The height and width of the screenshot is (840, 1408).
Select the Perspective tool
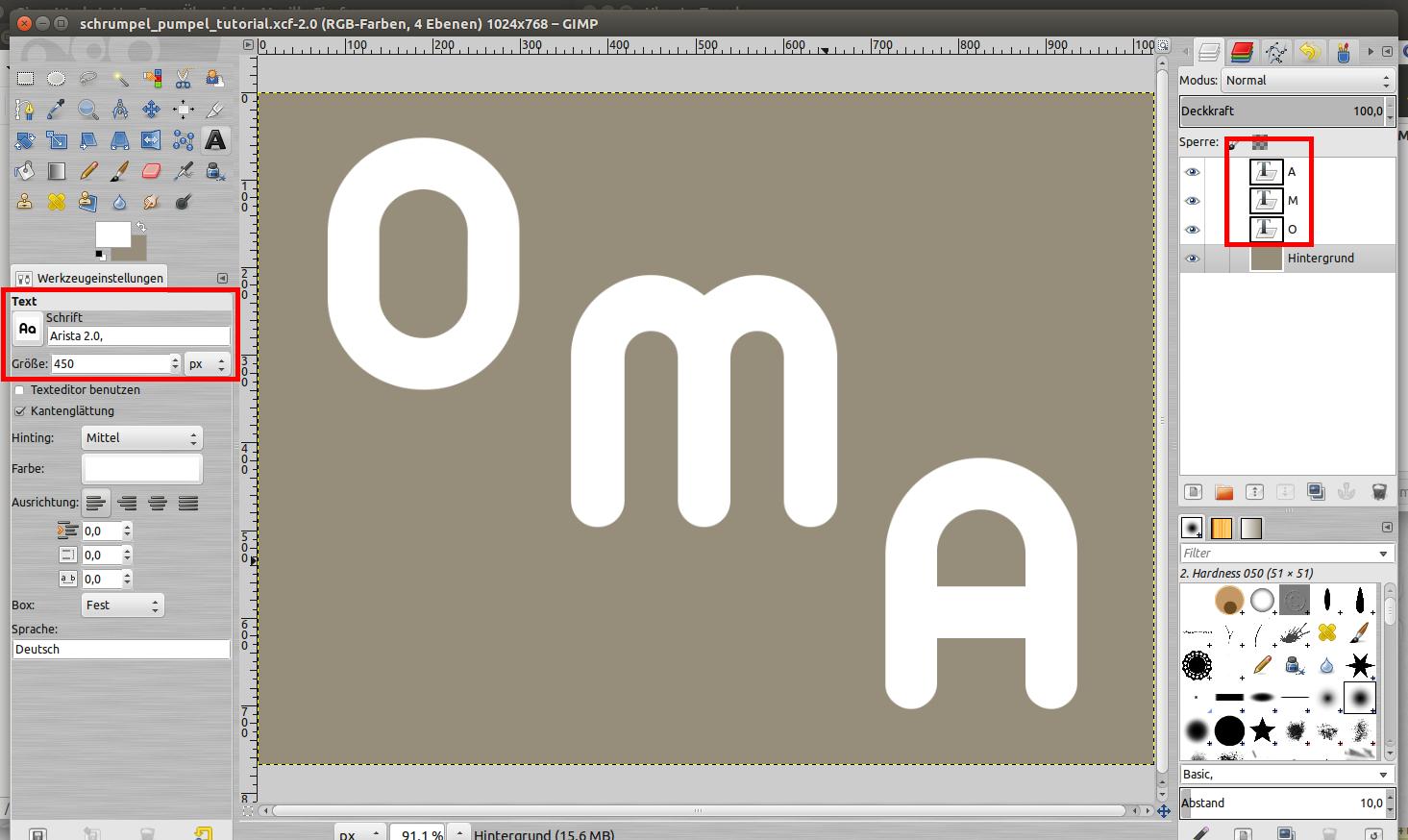tap(120, 140)
